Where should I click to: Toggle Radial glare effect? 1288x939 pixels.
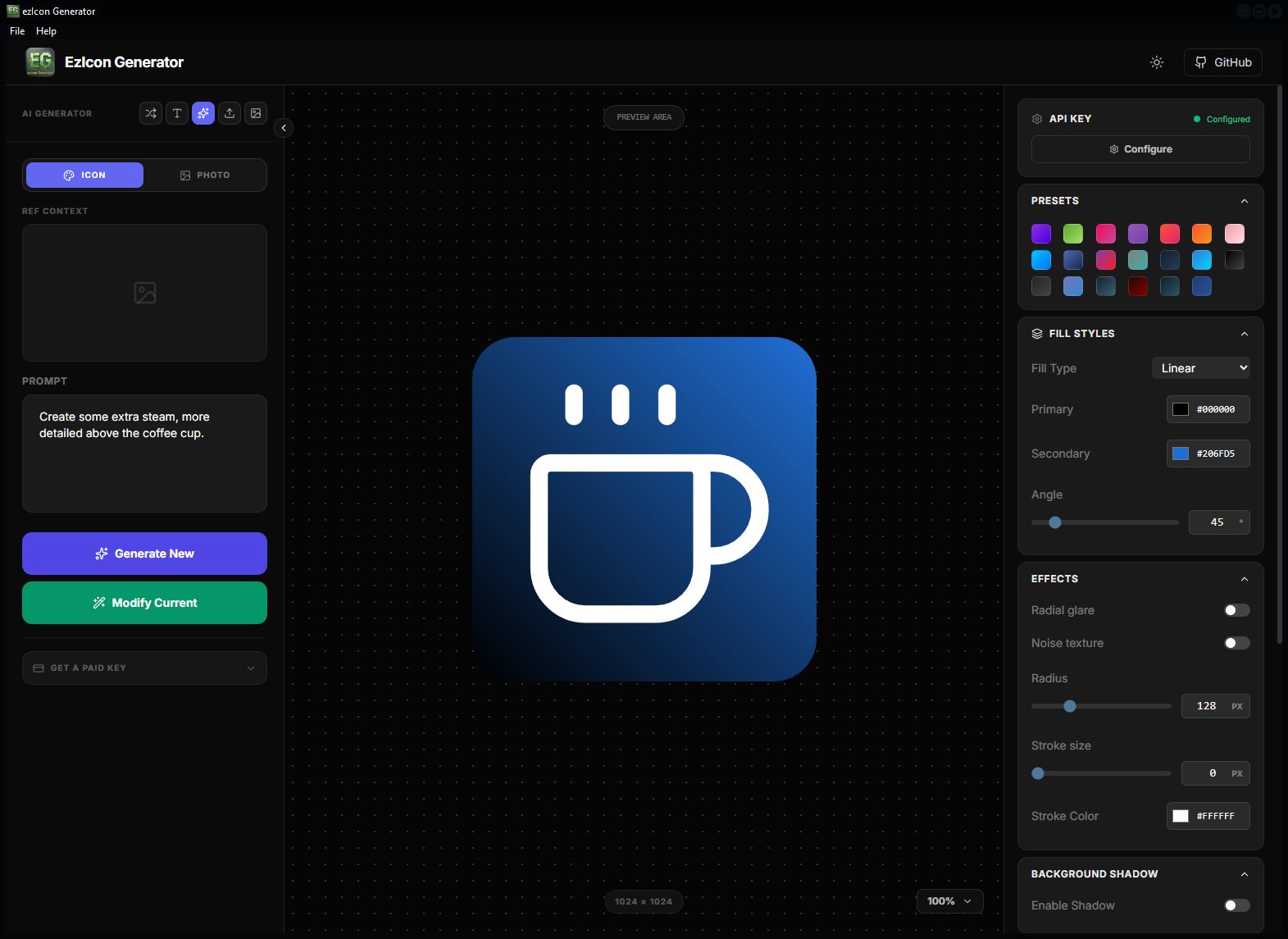point(1236,610)
